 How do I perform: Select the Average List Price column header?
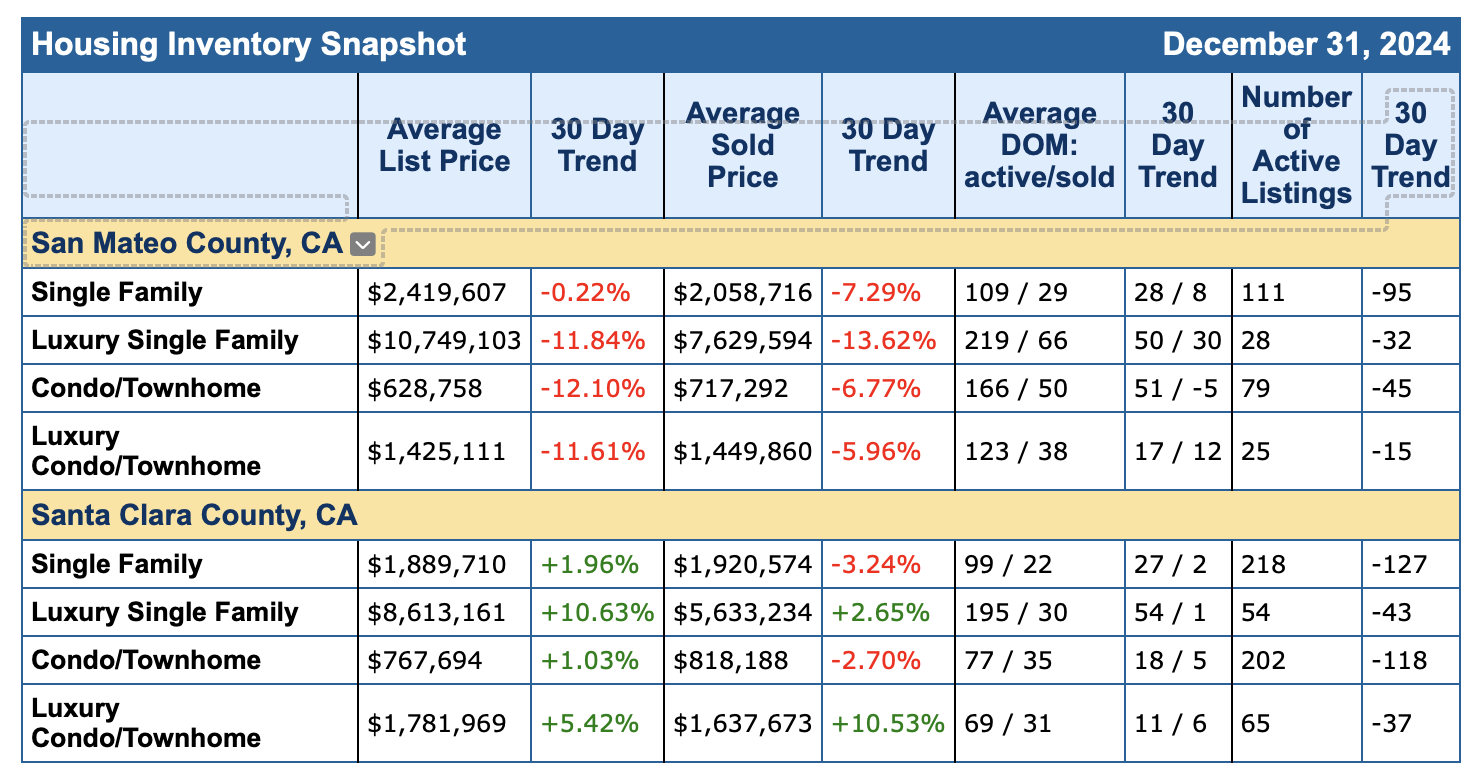point(444,146)
